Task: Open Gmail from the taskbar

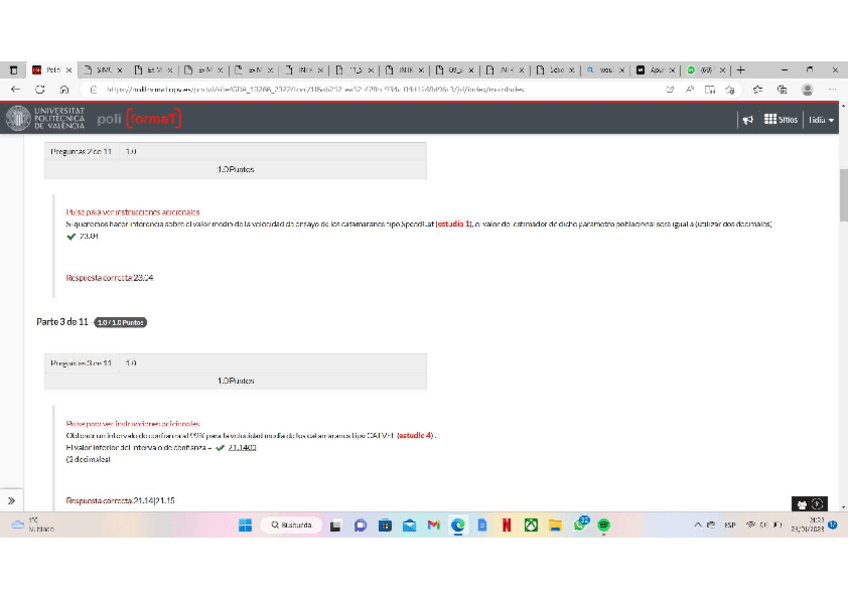Action: 433,525
